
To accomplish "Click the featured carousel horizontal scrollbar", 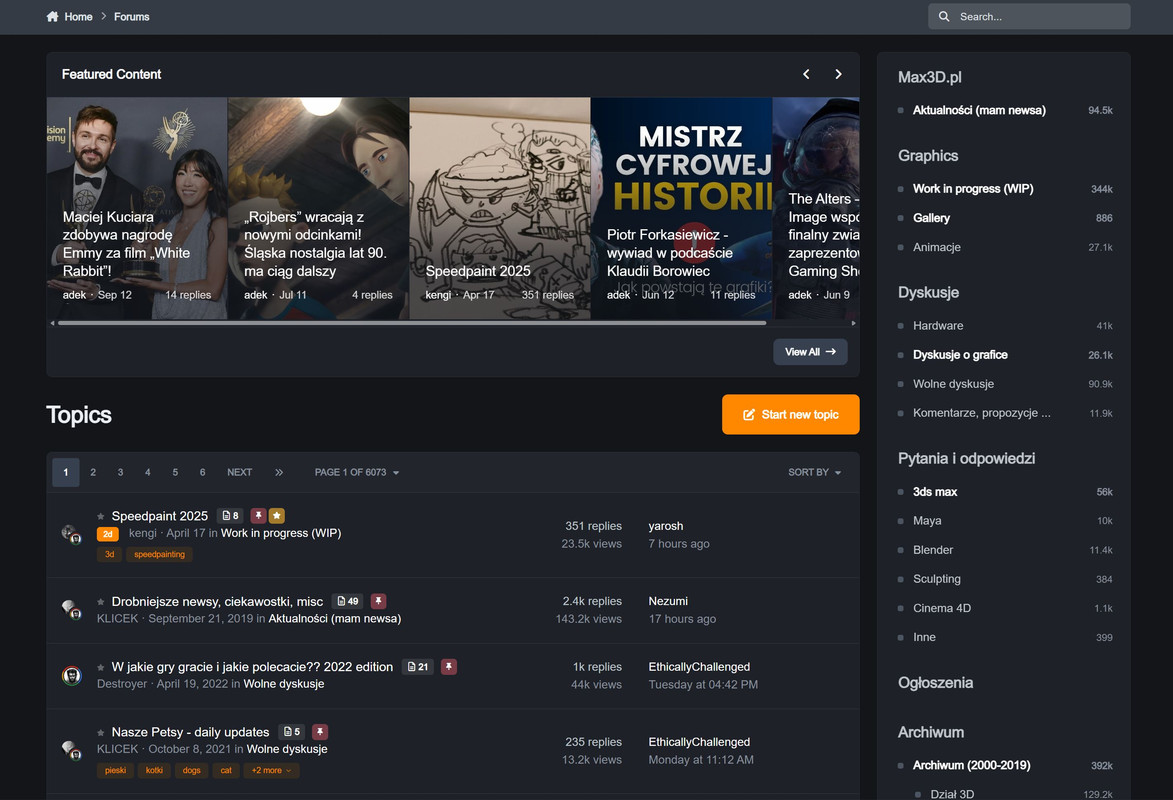I will (411, 323).
